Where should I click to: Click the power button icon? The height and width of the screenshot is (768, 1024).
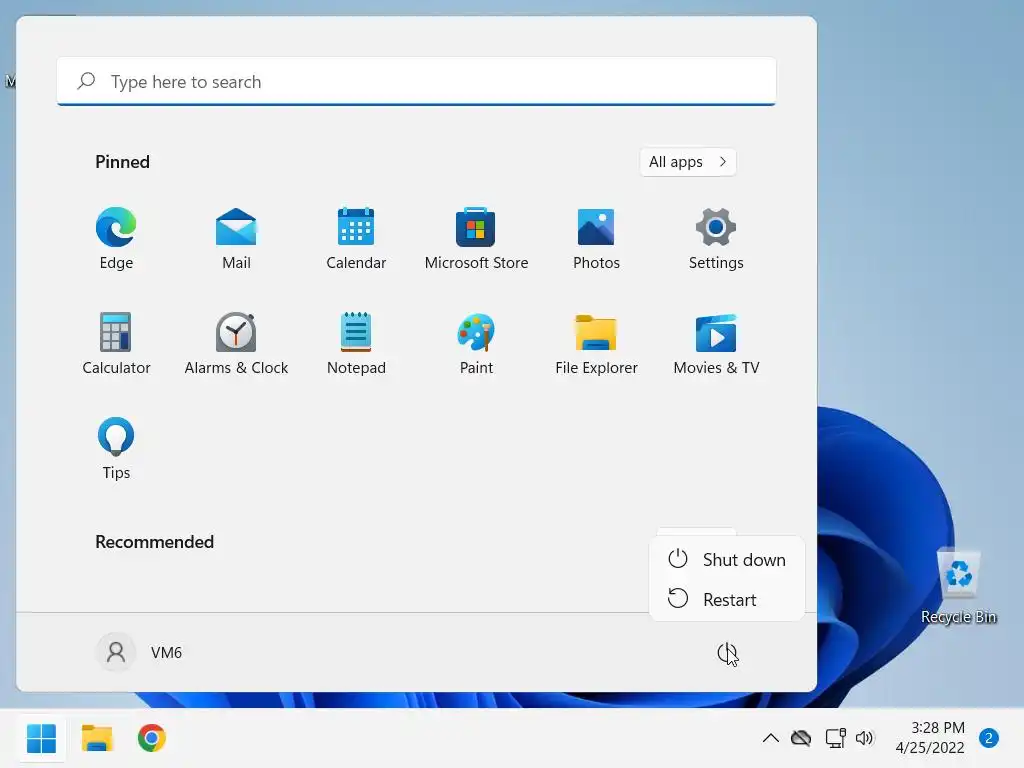click(x=726, y=652)
